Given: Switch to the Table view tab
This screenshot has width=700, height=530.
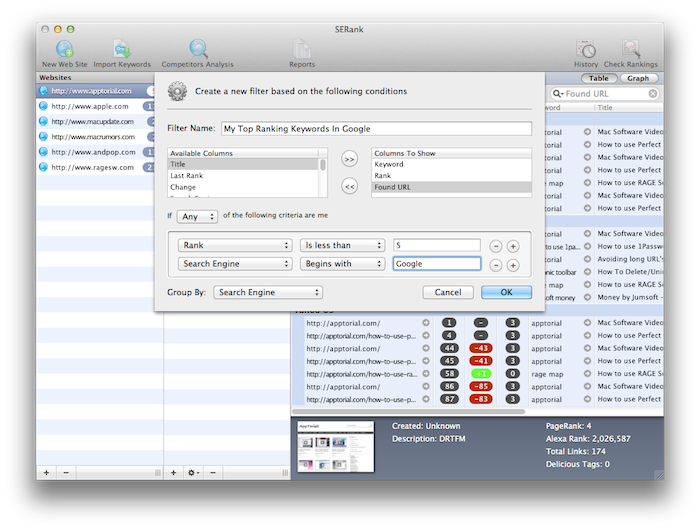Looking at the screenshot, I should pyautogui.click(x=599, y=78).
